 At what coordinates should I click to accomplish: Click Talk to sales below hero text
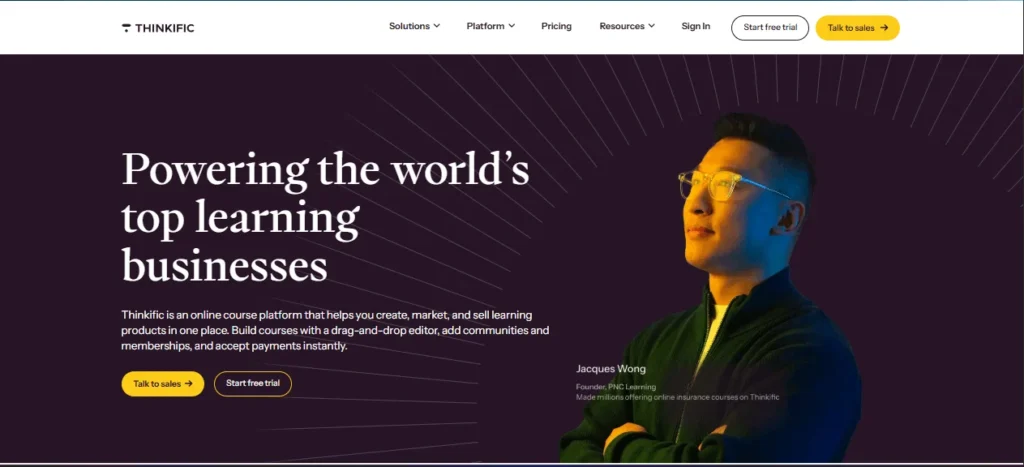(x=163, y=384)
